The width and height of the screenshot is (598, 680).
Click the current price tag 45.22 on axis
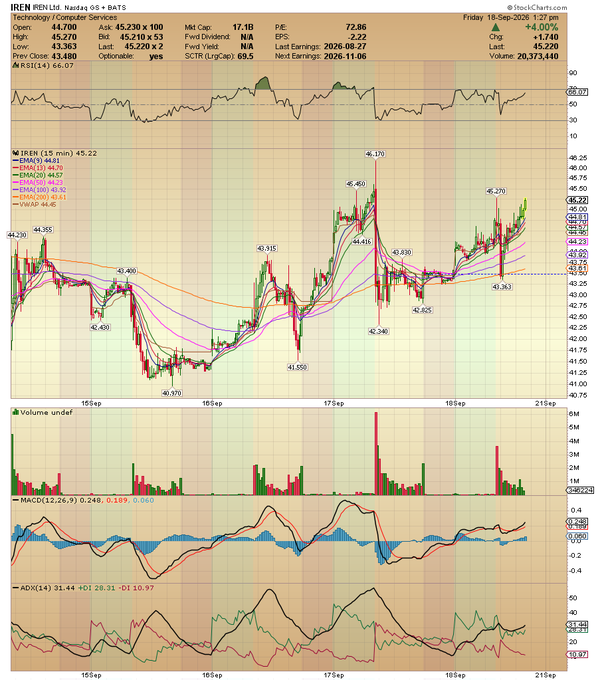(x=578, y=200)
